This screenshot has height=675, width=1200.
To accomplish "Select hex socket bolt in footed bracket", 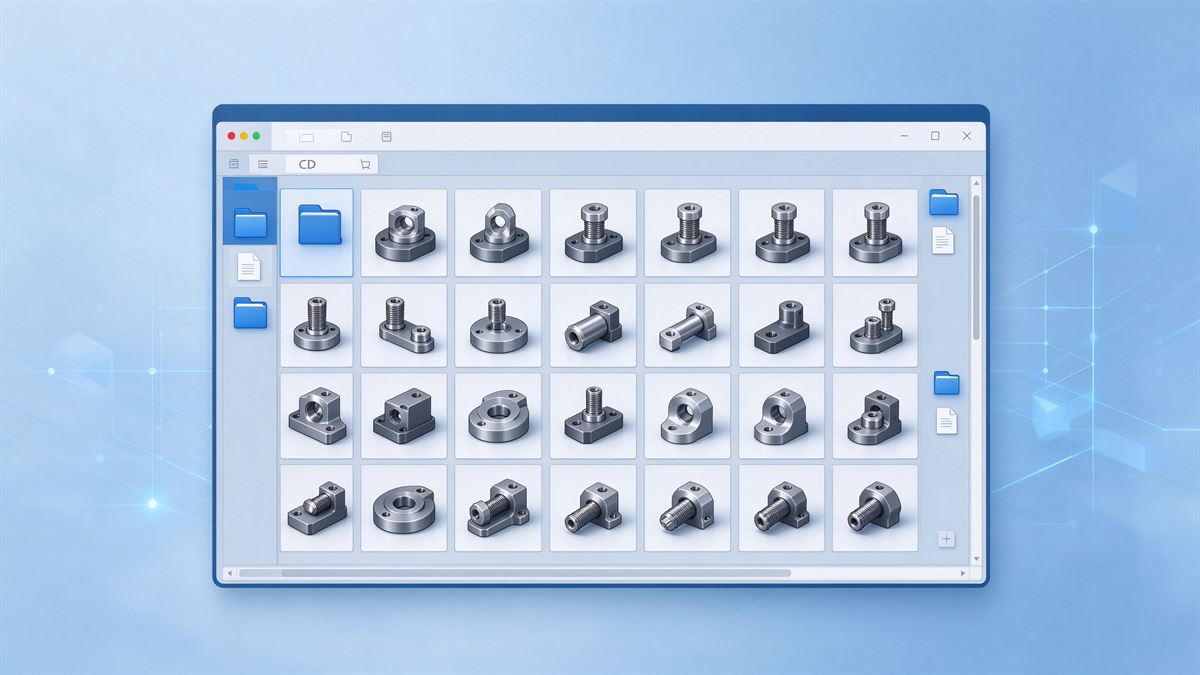I will click(498, 508).
